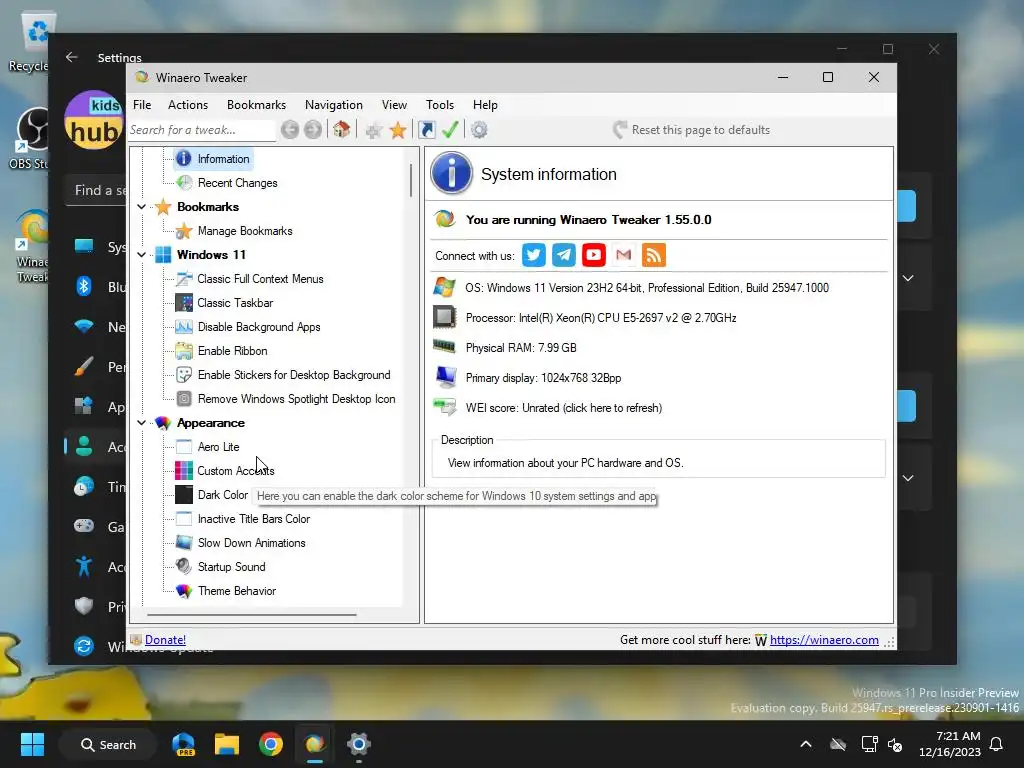
Task: Open the Bookmarks menu
Action: coord(256,104)
